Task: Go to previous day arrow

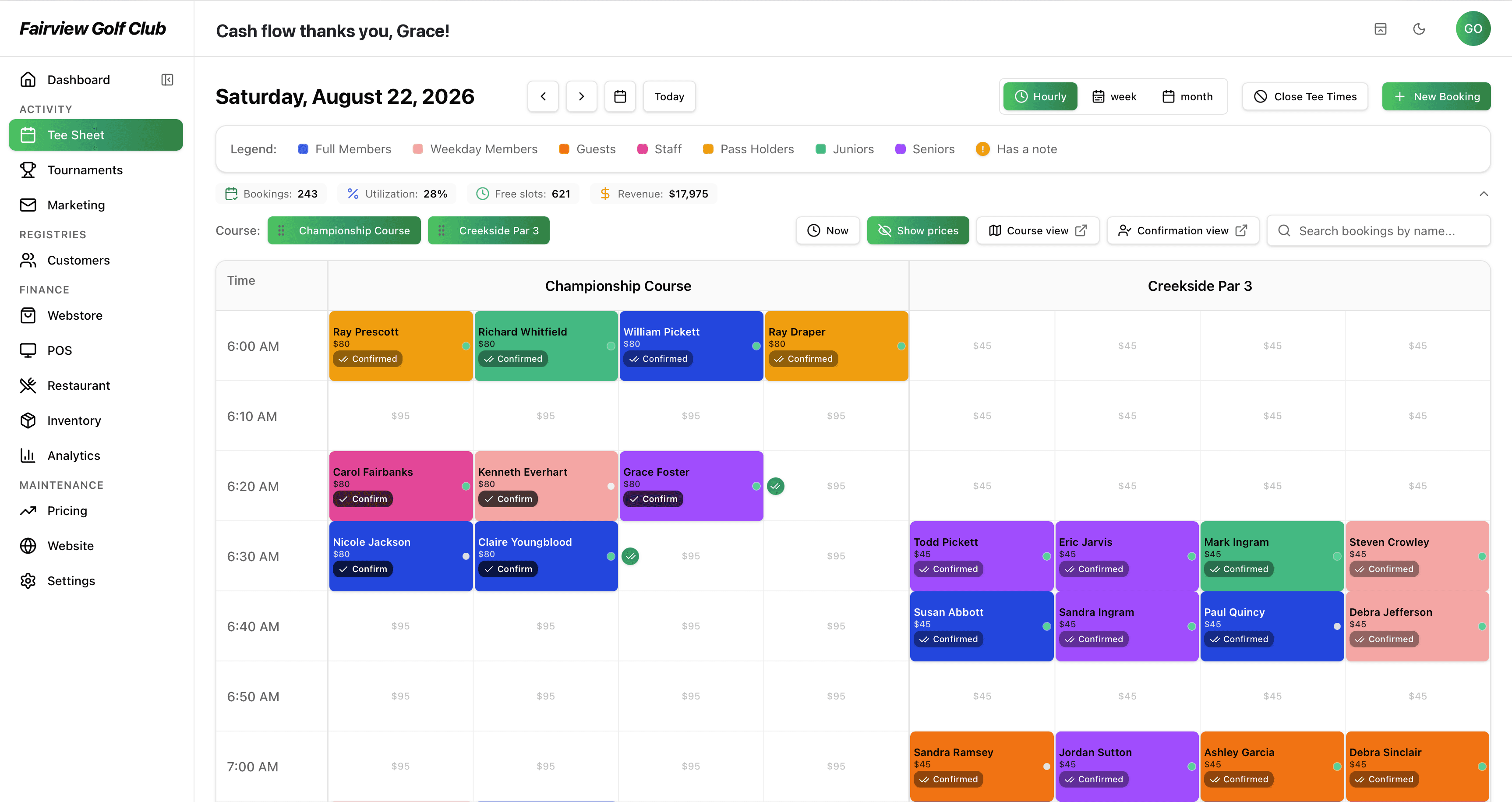Action: [543, 96]
